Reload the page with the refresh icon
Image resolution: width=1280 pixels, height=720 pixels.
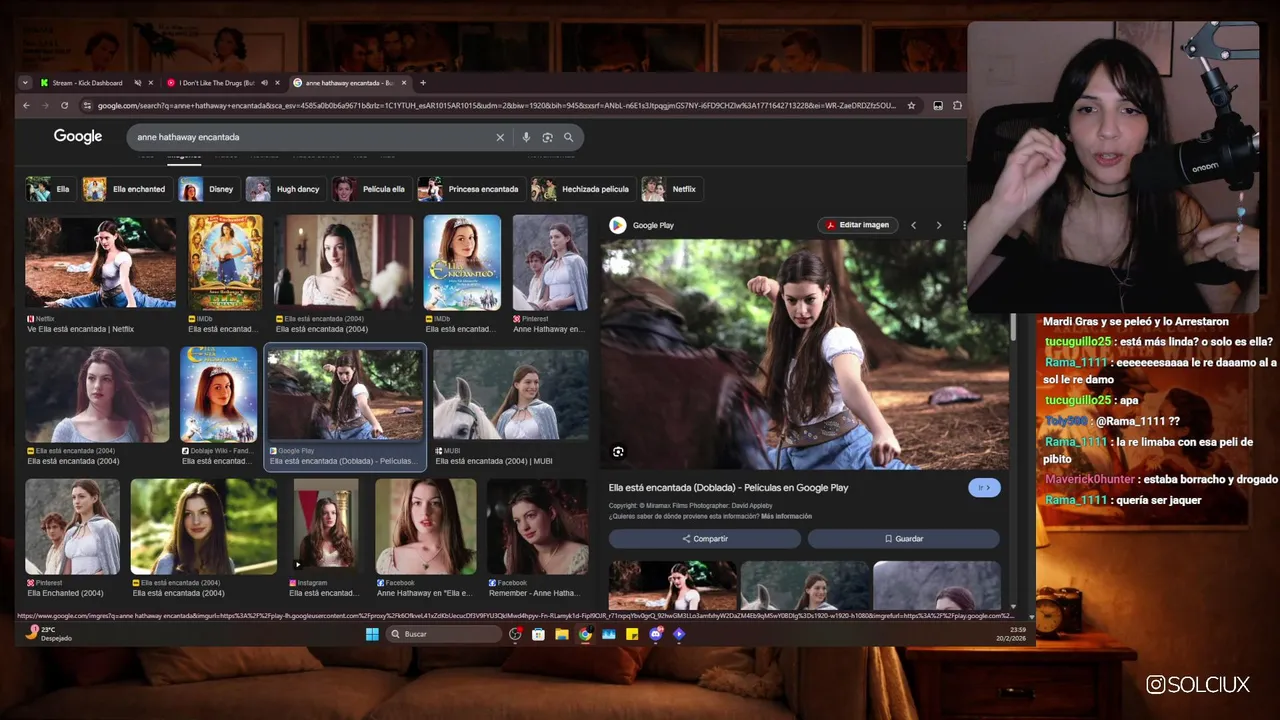(64, 105)
